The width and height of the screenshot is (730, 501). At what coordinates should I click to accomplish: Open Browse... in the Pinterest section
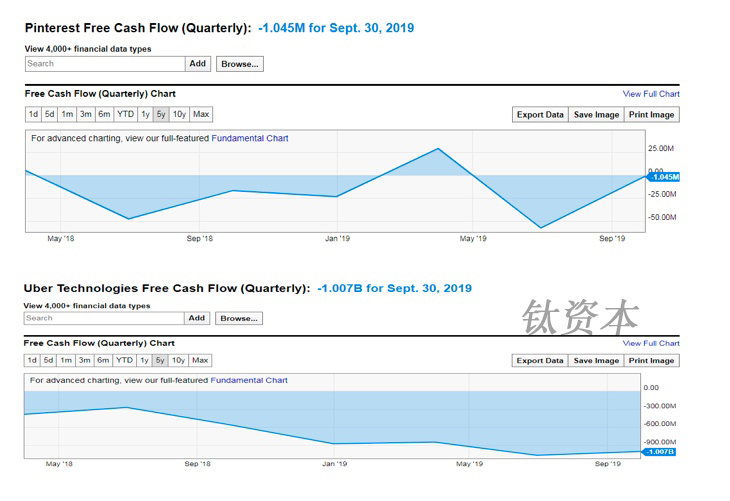[240, 63]
